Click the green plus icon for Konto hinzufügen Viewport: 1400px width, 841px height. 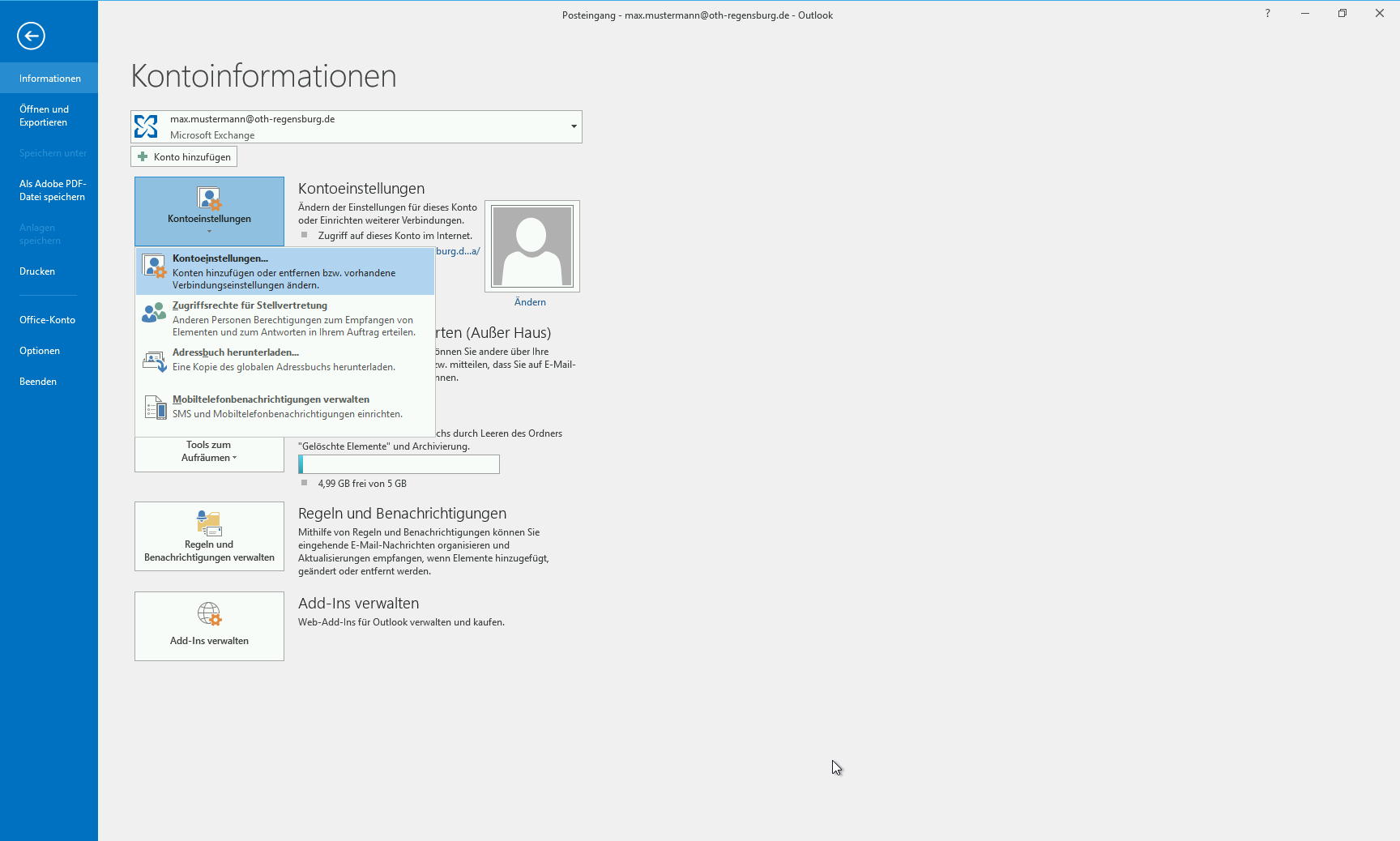pyautogui.click(x=143, y=157)
